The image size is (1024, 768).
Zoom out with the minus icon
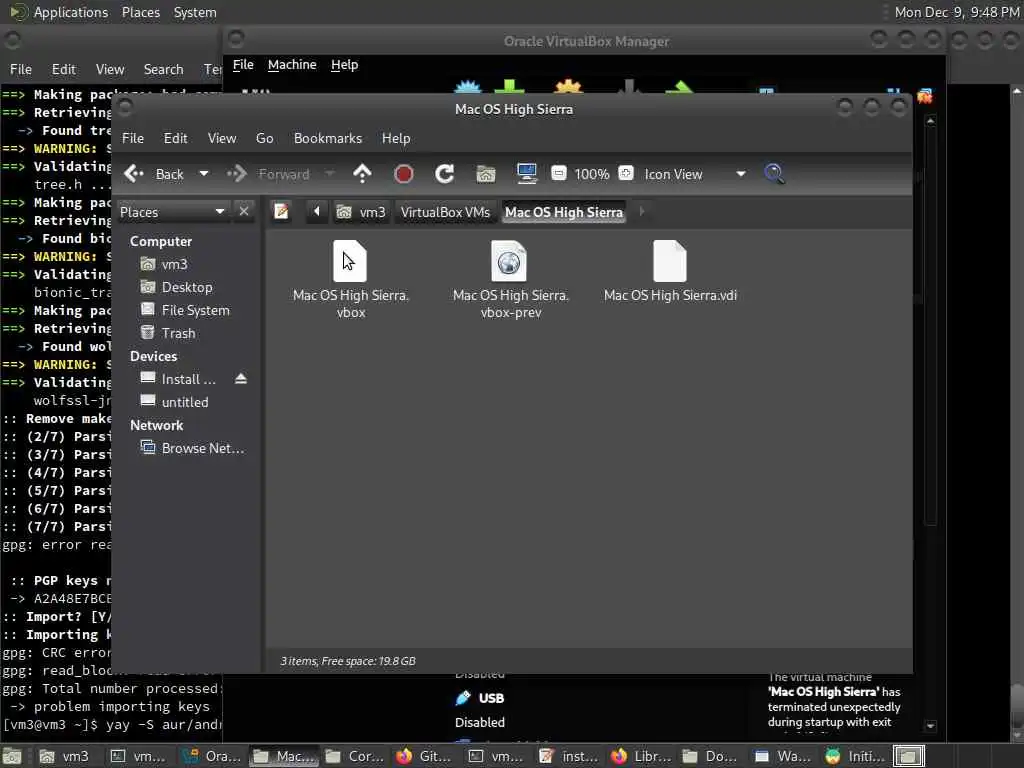tap(558, 174)
